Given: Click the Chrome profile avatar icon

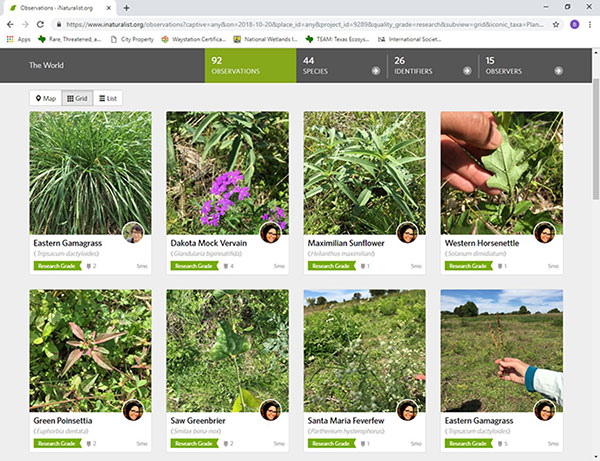Looking at the screenshot, I should [x=573, y=24].
